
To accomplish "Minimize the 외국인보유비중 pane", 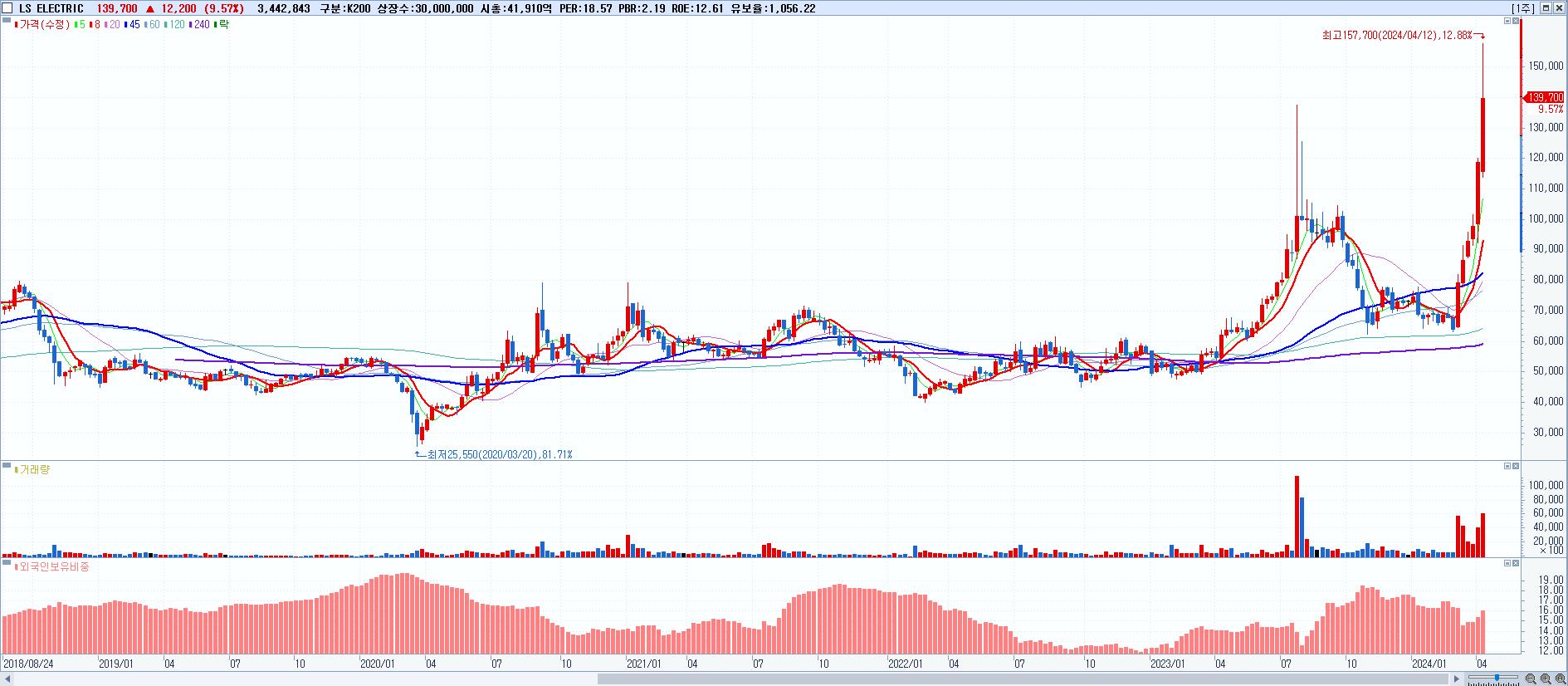I will [1507, 563].
